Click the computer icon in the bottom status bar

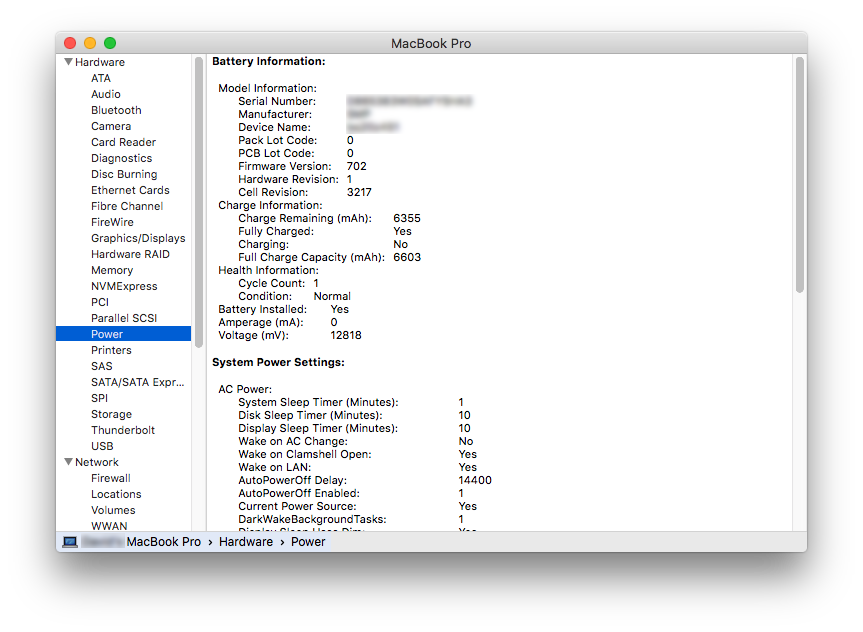(68, 541)
